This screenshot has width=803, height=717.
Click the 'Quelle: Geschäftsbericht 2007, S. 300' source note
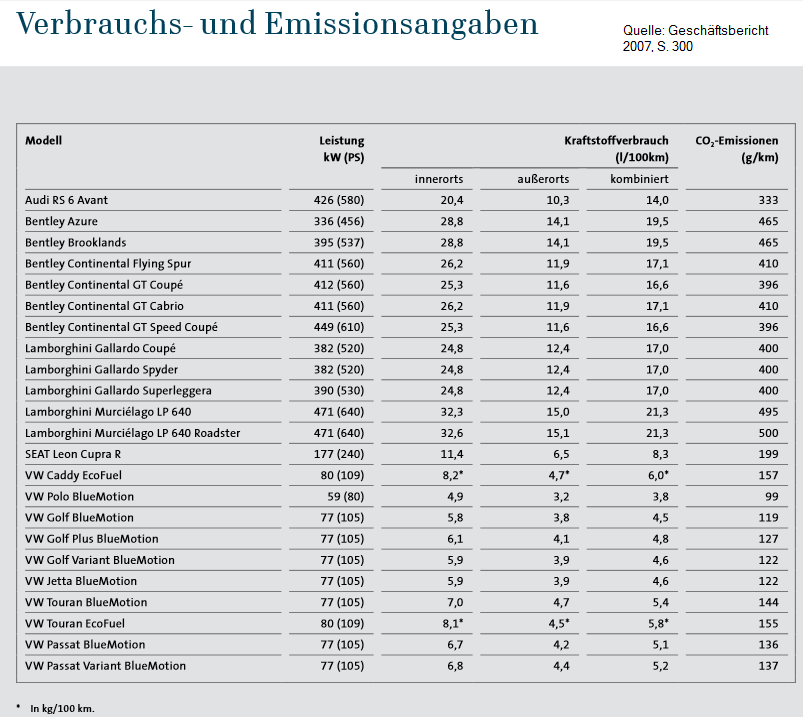click(695, 38)
